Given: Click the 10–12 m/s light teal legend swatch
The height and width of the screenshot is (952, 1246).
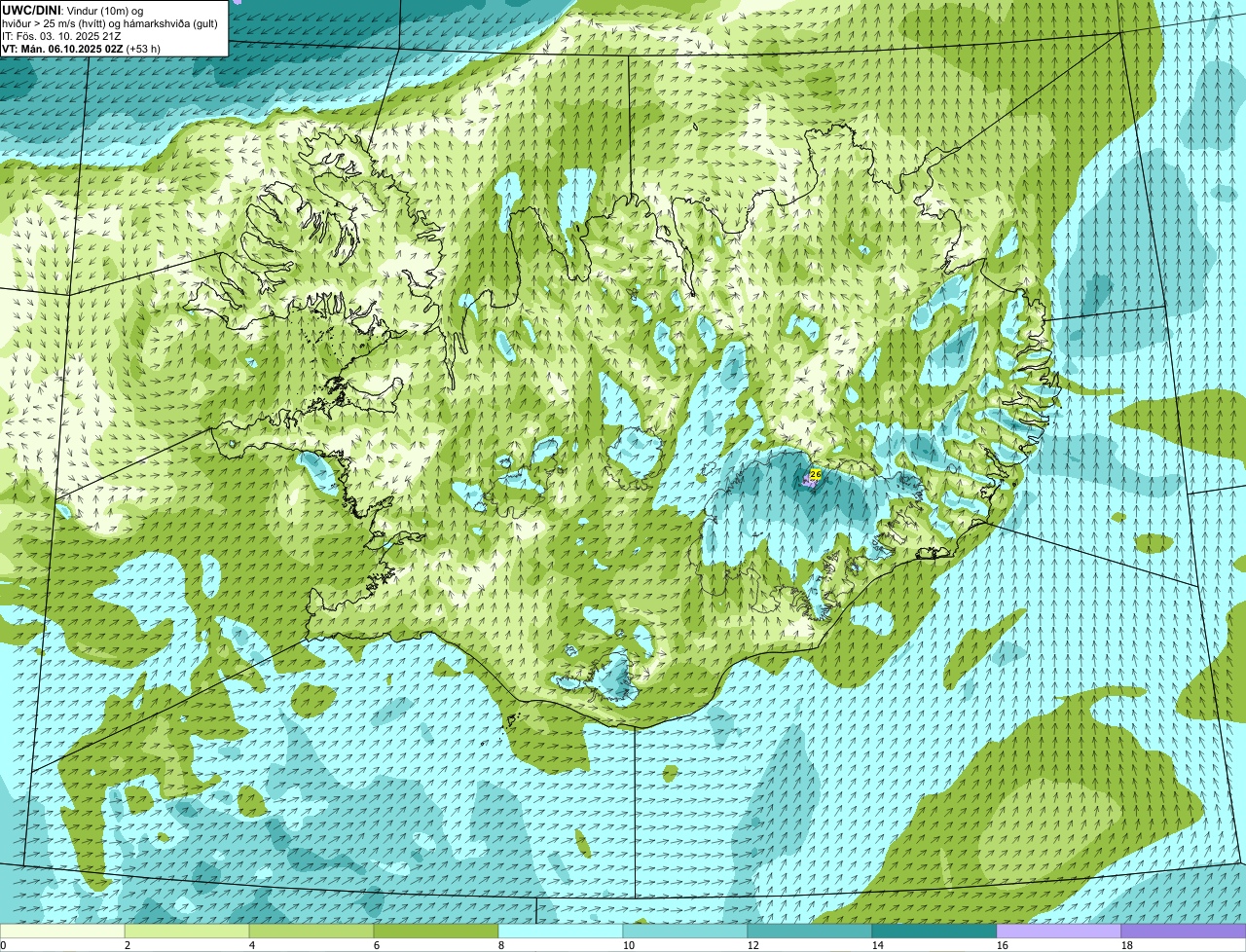Looking at the screenshot, I should pos(685,931).
